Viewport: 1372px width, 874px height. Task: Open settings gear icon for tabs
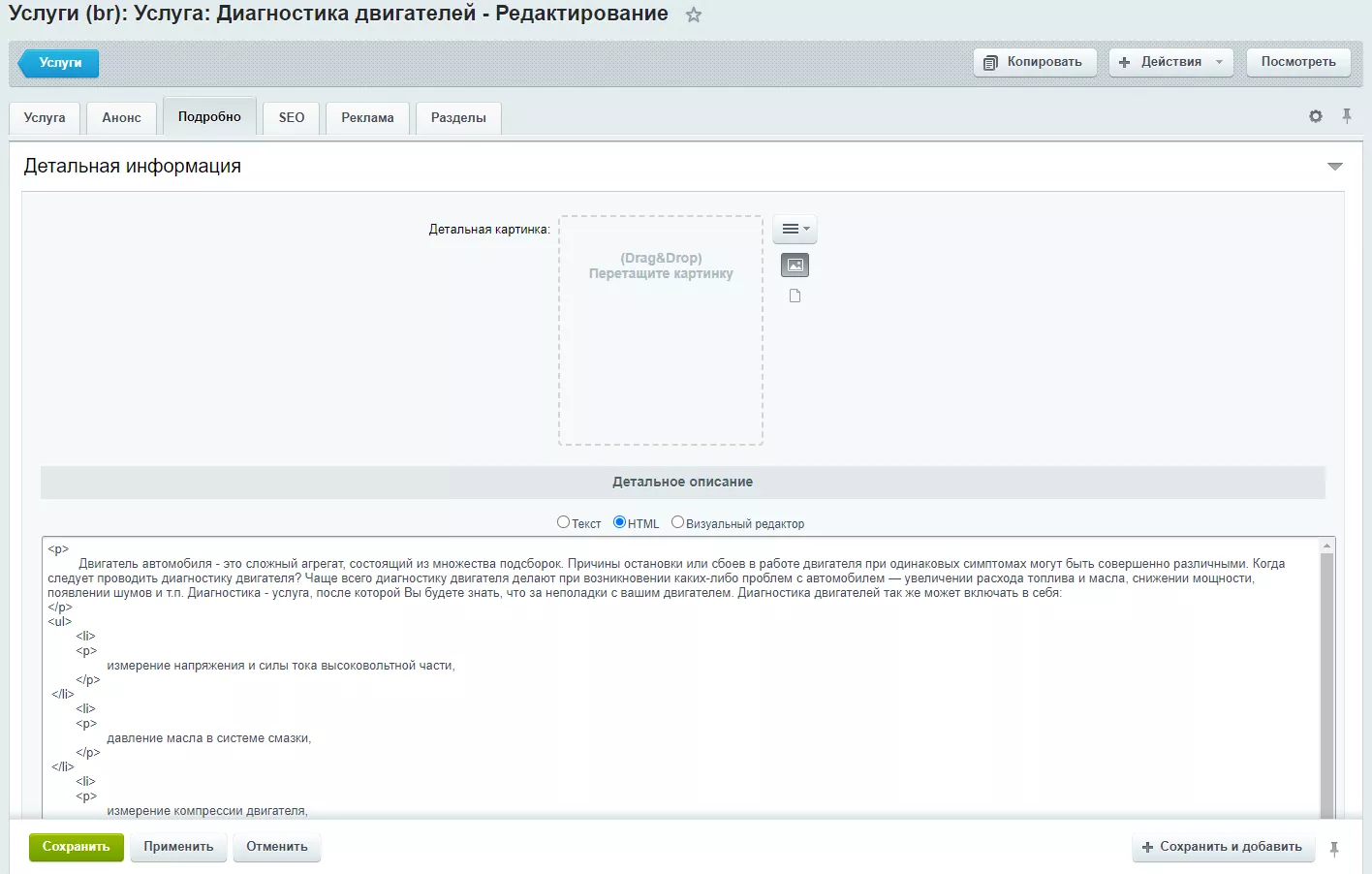coord(1315,116)
